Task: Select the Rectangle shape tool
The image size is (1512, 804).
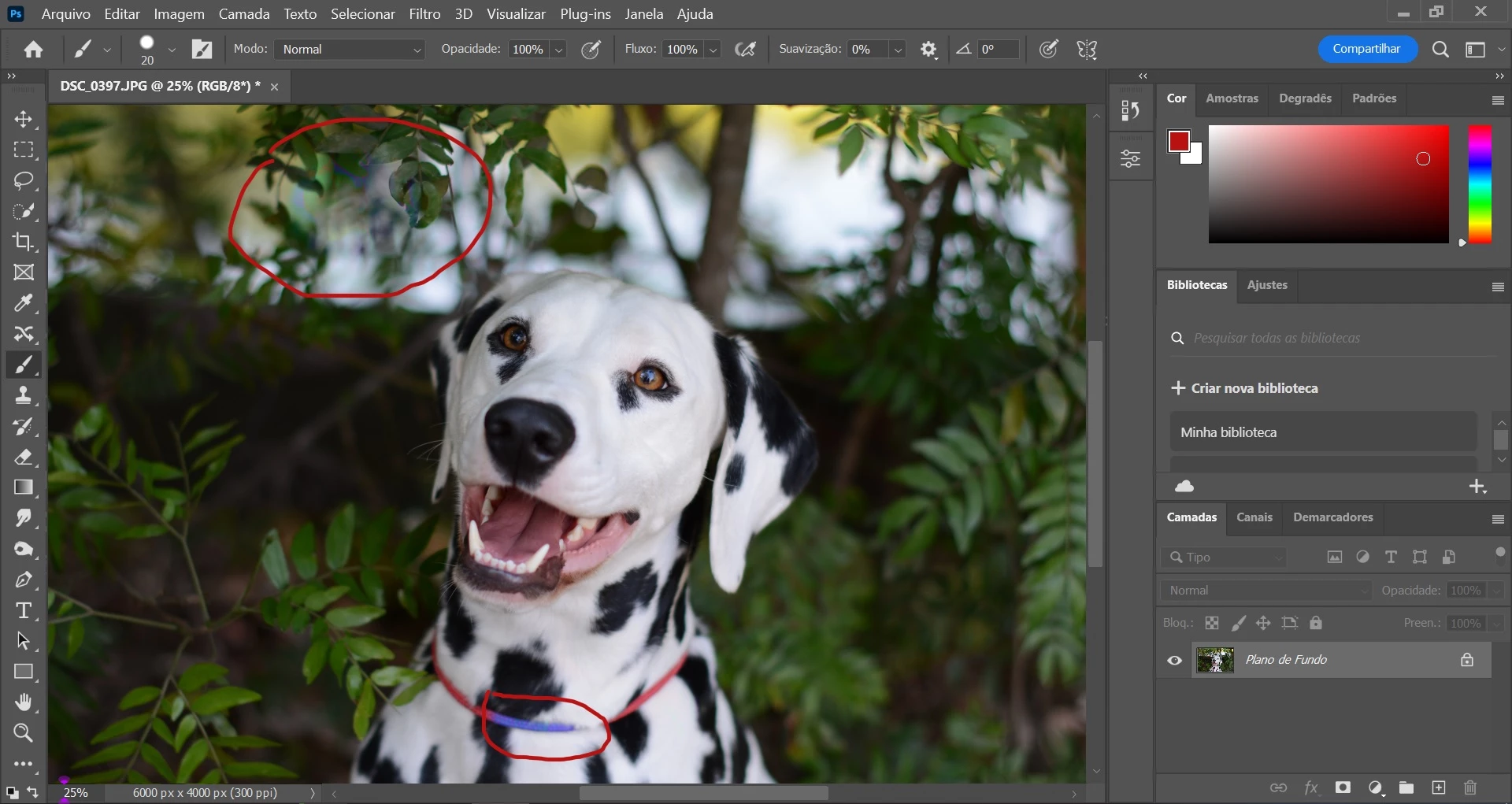Action: pyautogui.click(x=24, y=672)
